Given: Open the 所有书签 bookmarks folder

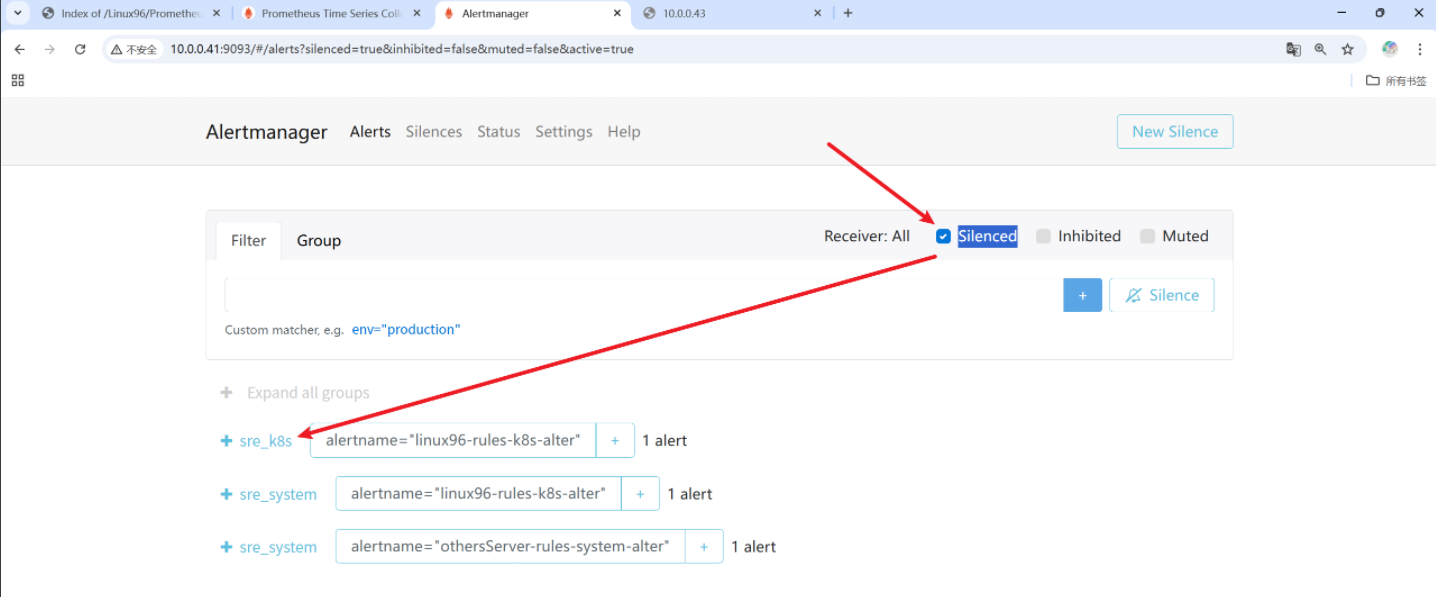Looking at the screenshot, I should [1396, 81].
